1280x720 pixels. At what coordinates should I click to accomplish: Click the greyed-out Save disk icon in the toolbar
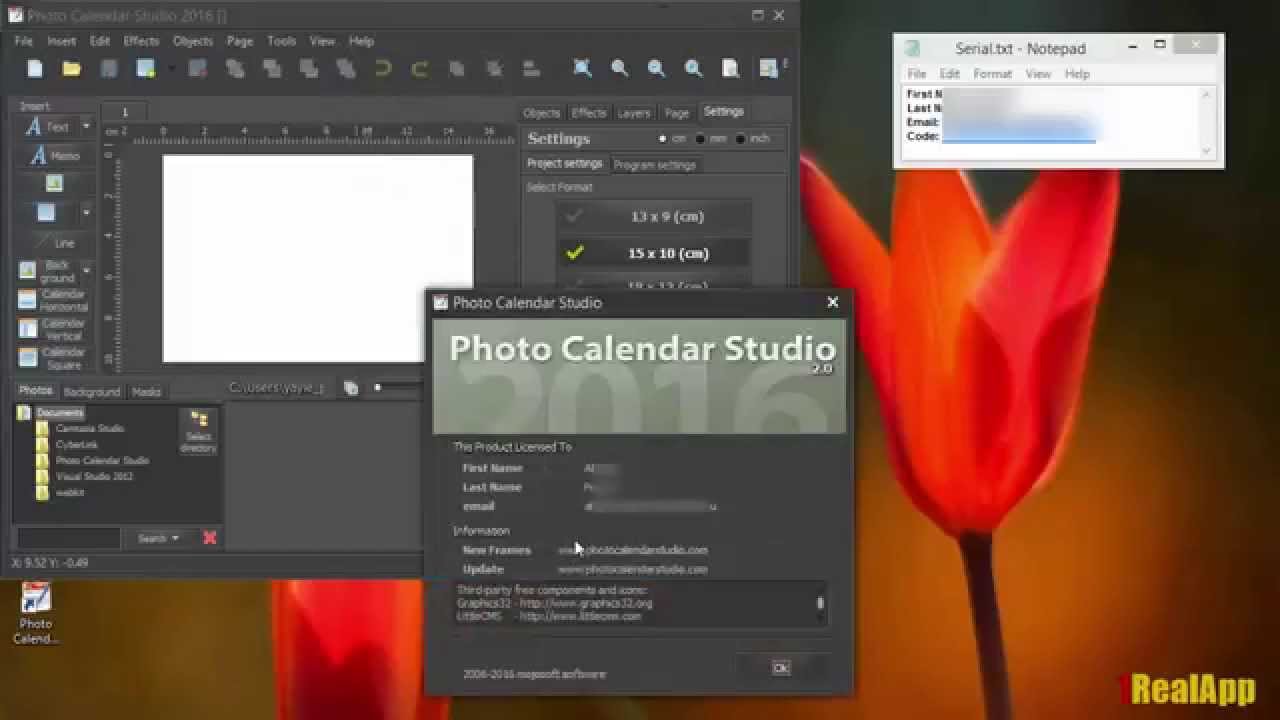point(108,69)
